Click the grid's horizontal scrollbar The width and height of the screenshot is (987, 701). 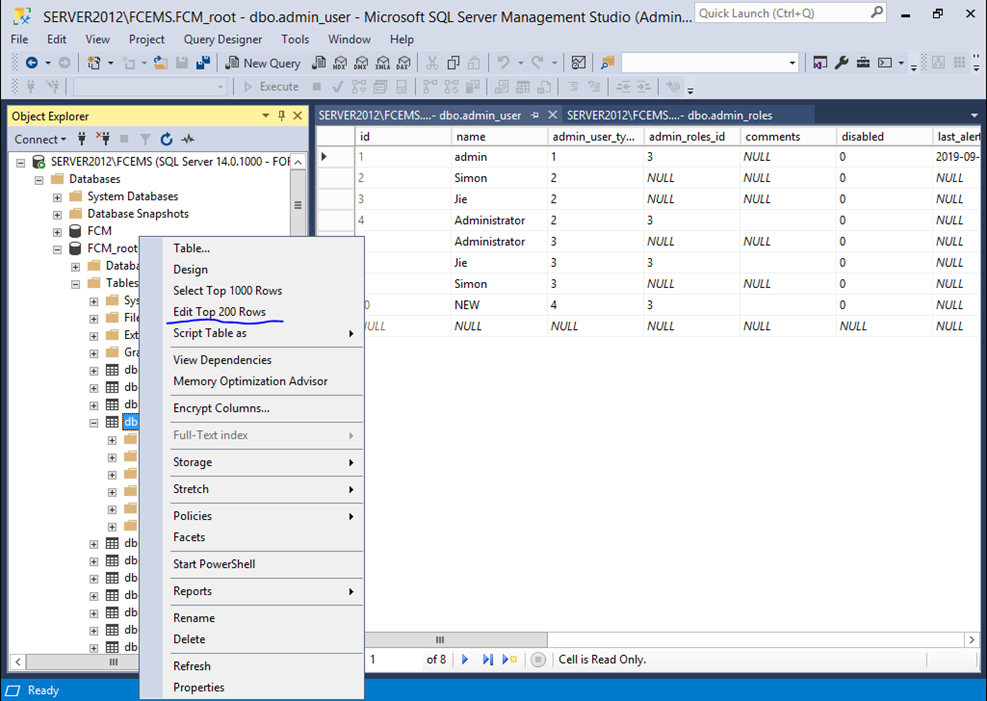point(438,640)
